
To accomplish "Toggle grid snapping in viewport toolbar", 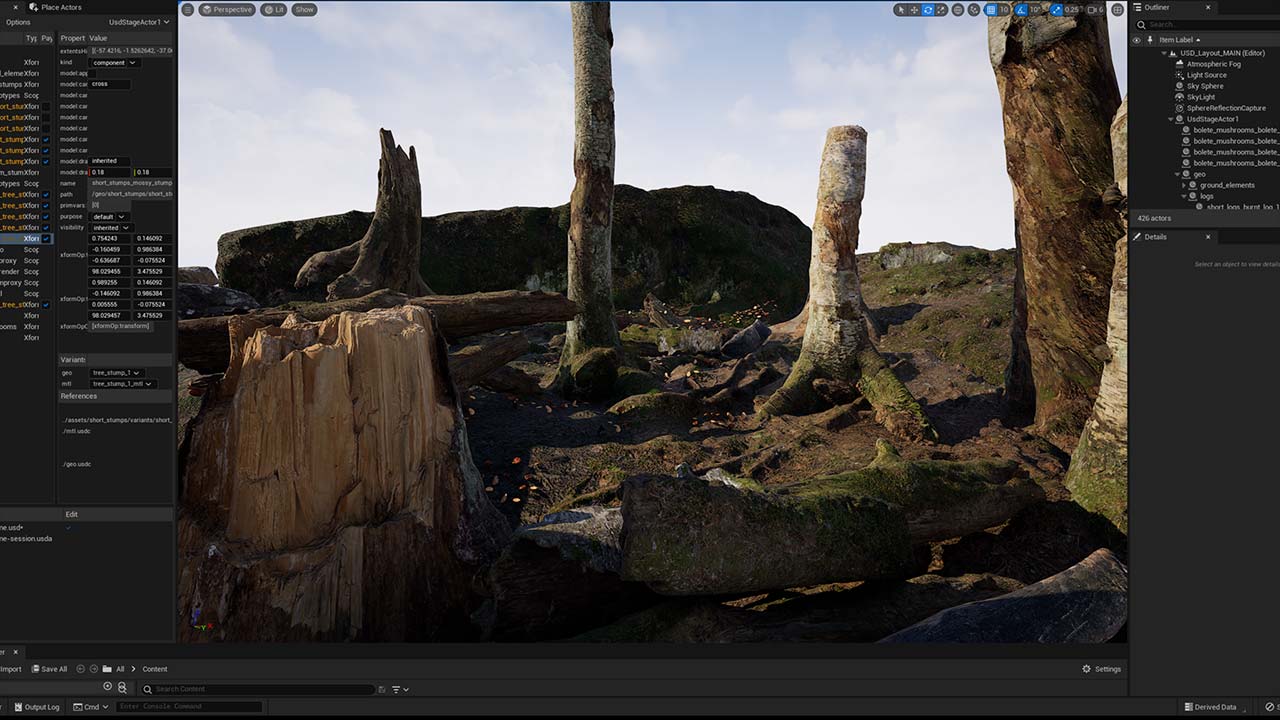I will 991,10.
